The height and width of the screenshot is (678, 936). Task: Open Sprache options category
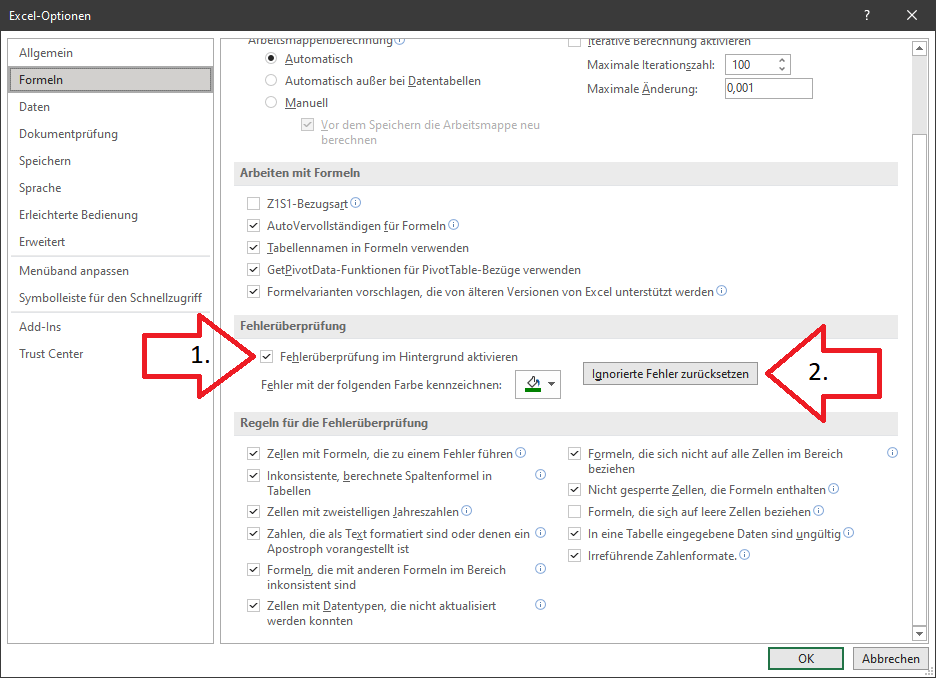point(110,187)
